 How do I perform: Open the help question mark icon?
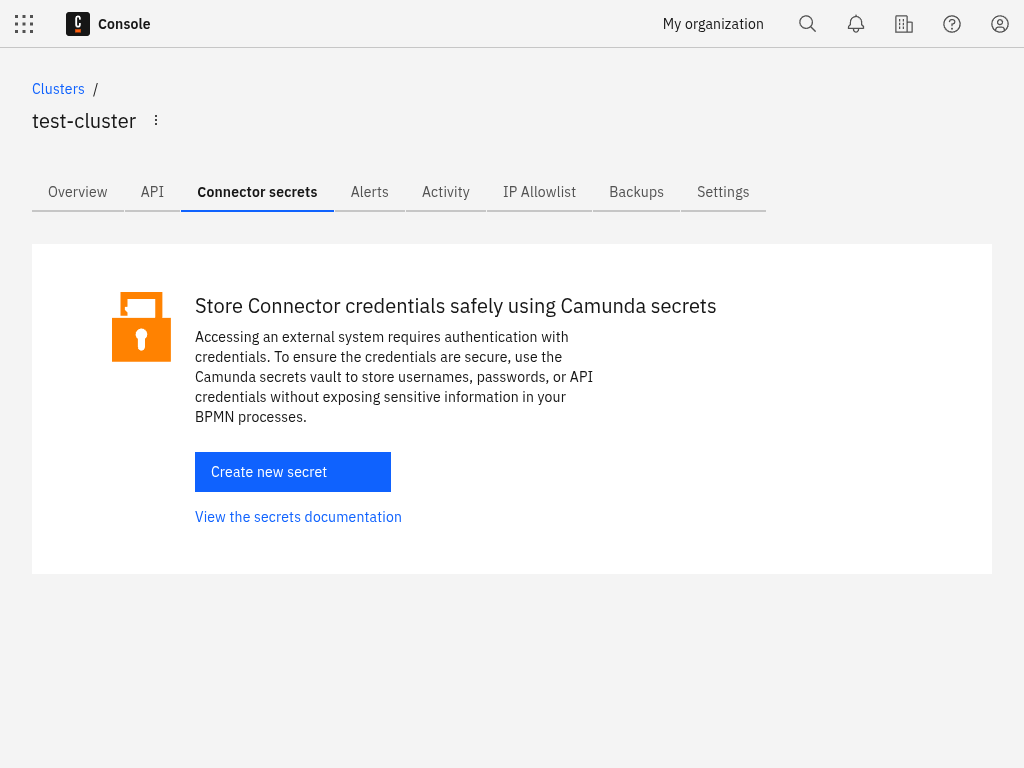(x=952, y=24)
